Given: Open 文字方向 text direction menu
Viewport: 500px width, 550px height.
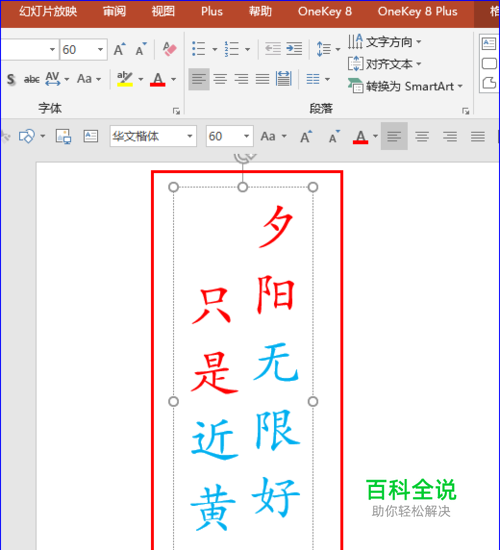Looking at the screenshot, I should (384, 42).
